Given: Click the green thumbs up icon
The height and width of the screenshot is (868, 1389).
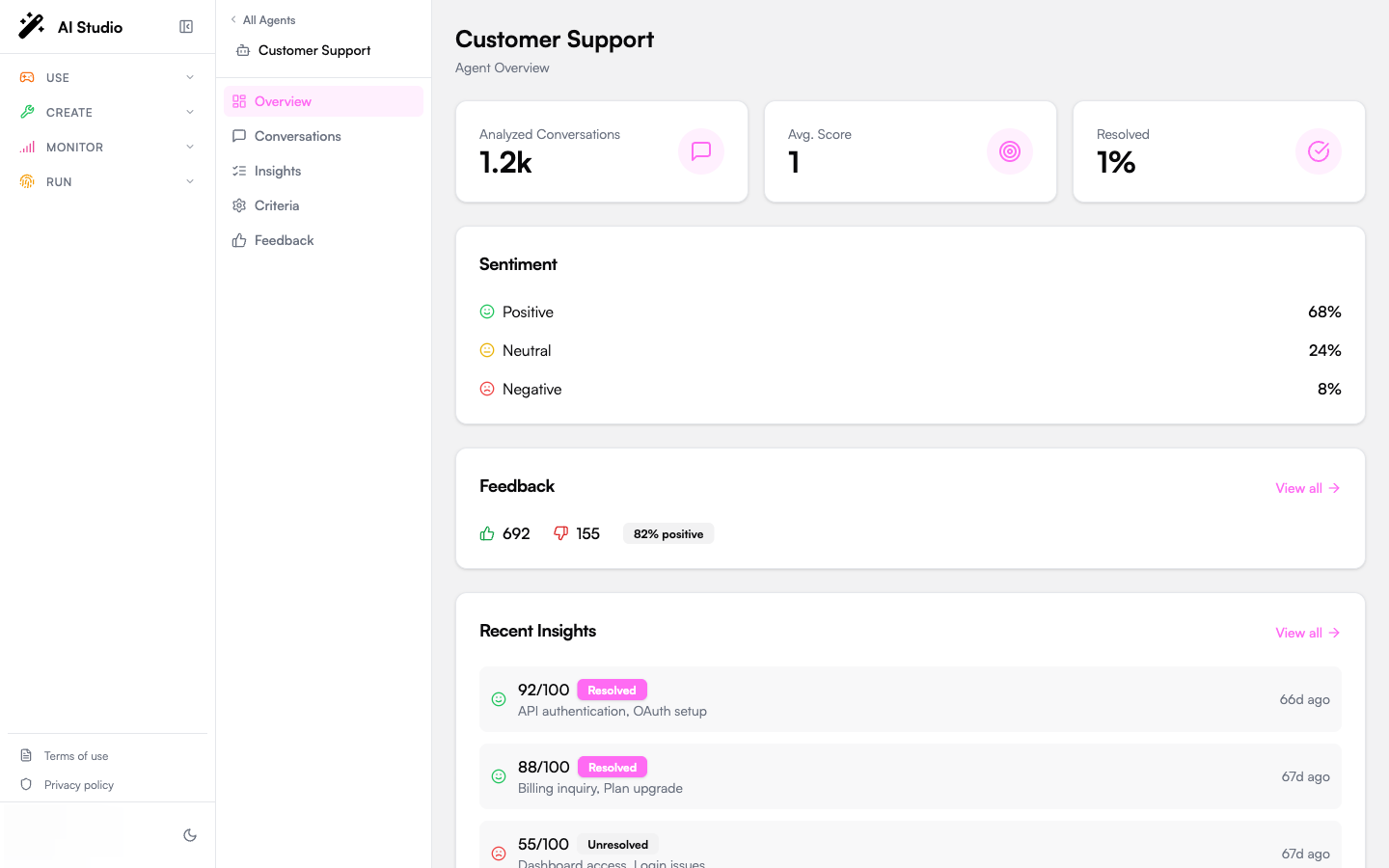Looking at the screenshot, I should click(x=487, y=533).
